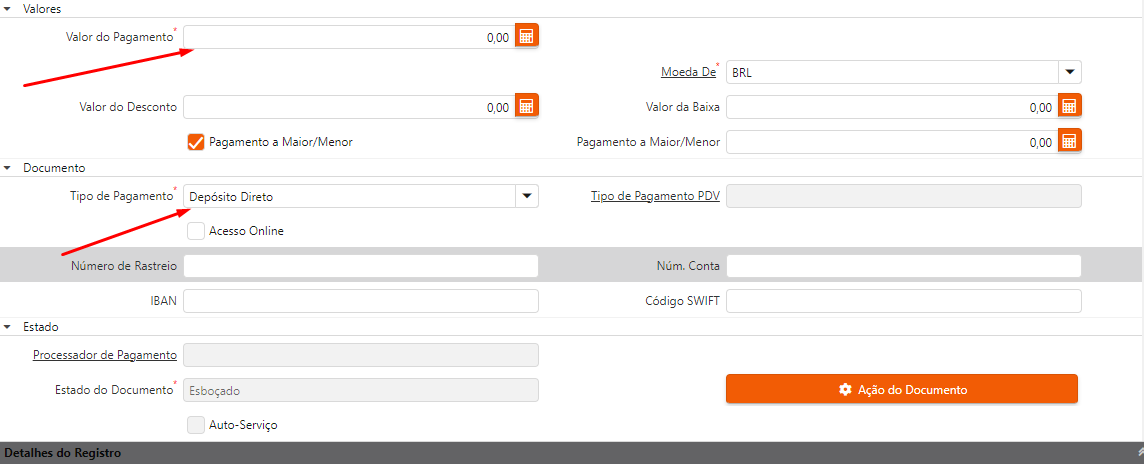Expand the Detalhes do Registro panel
Viewport: 1144px width, 464px height.
pyautogui.click(x=1139, y=454)
